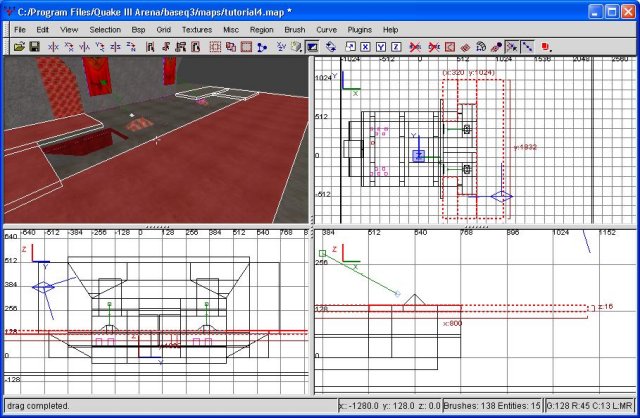Click the x: -1280.0 y: 128.0 coordinates readout
Screen dimensions: 640x418
[390, 406]
